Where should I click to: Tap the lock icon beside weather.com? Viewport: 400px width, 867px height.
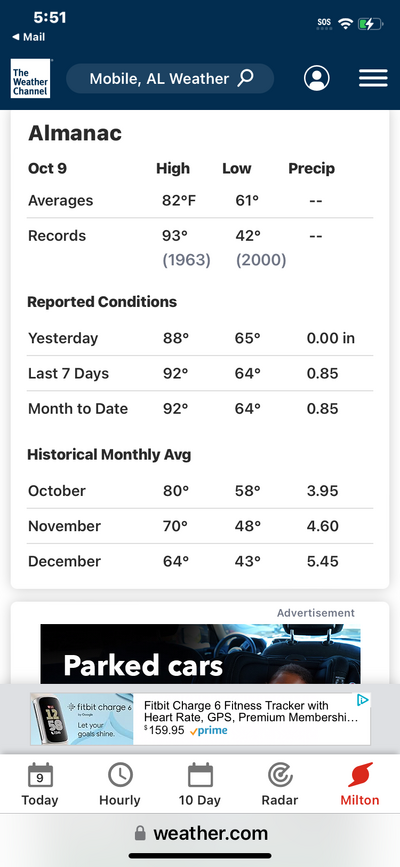tap(141, 833)
